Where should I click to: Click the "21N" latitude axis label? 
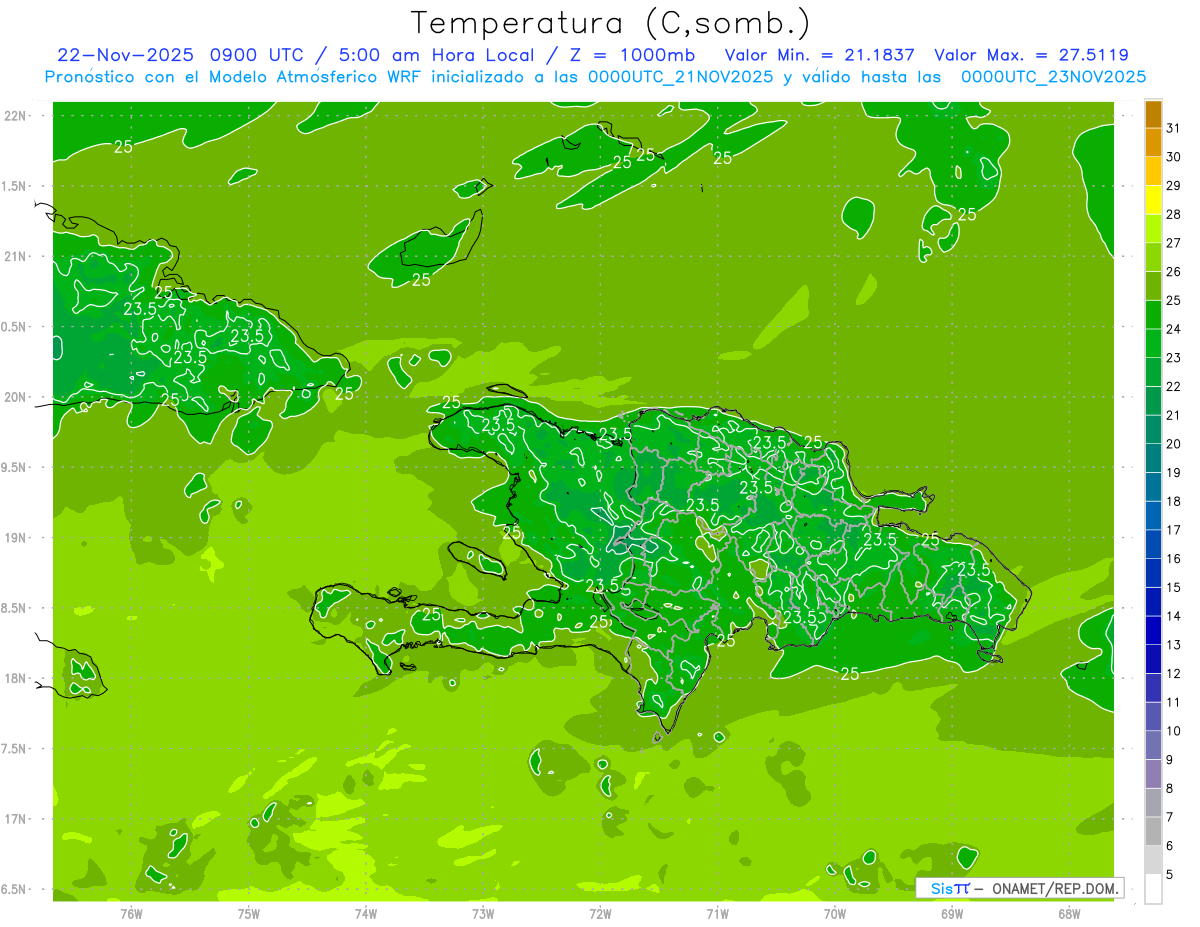[x=15, y=256]
